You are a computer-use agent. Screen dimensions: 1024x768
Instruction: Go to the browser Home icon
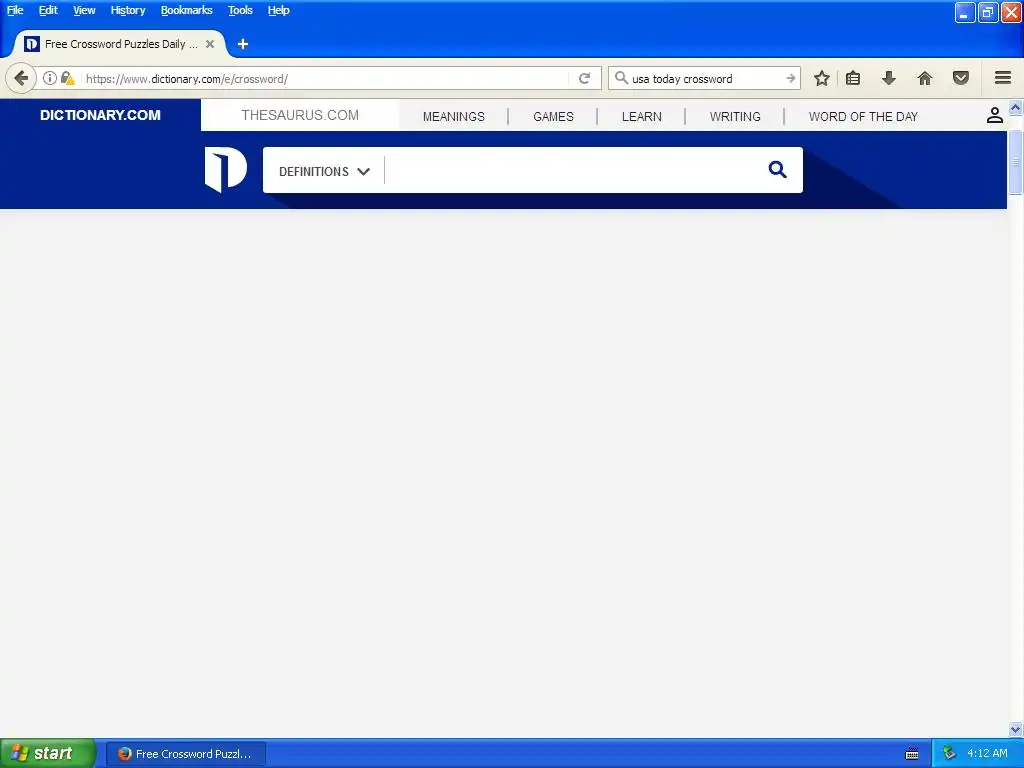pyautogui.click(x=925, y=78)
